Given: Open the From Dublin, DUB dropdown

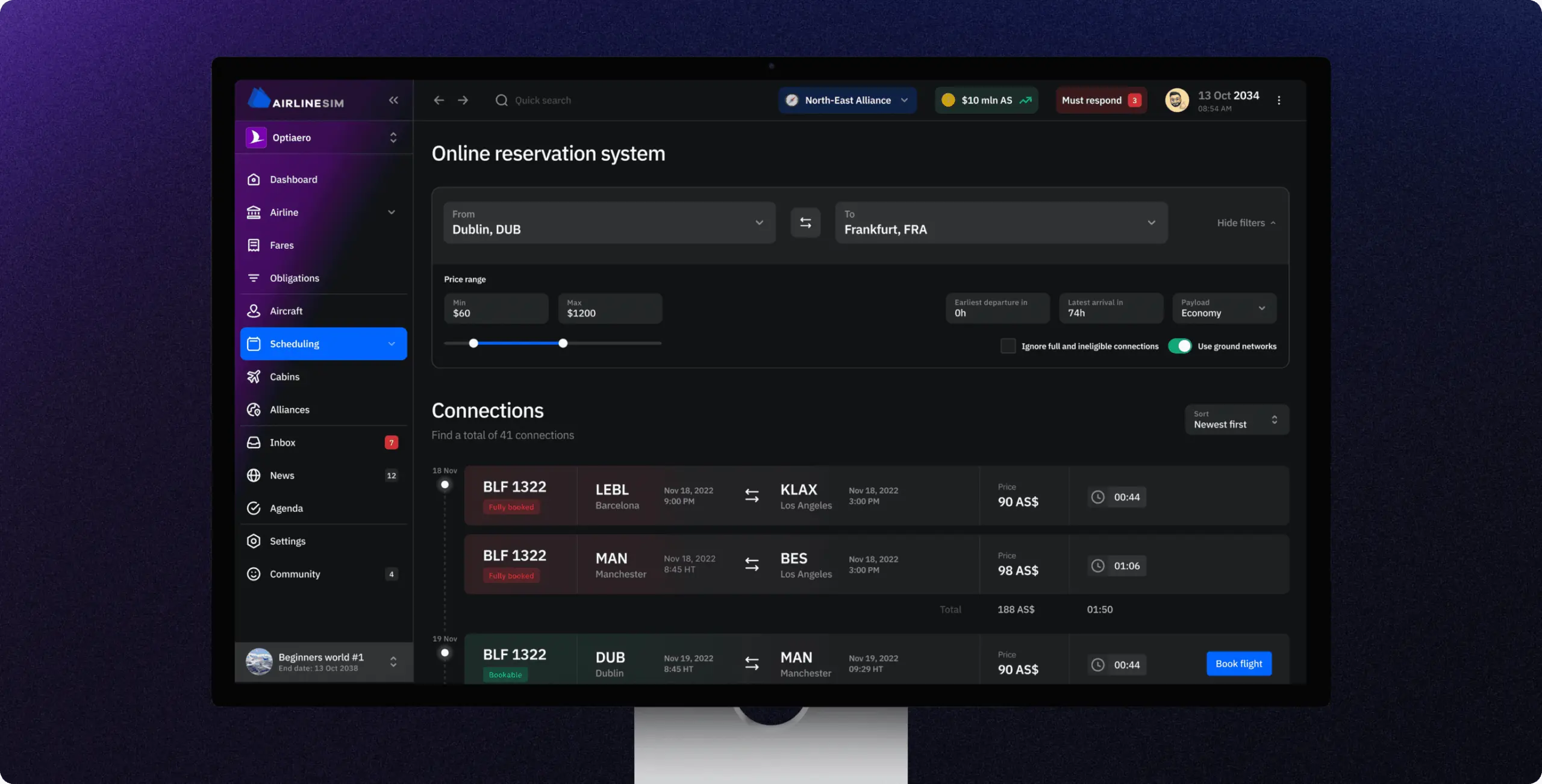Looking at the screenshot, I should point(609,223).
